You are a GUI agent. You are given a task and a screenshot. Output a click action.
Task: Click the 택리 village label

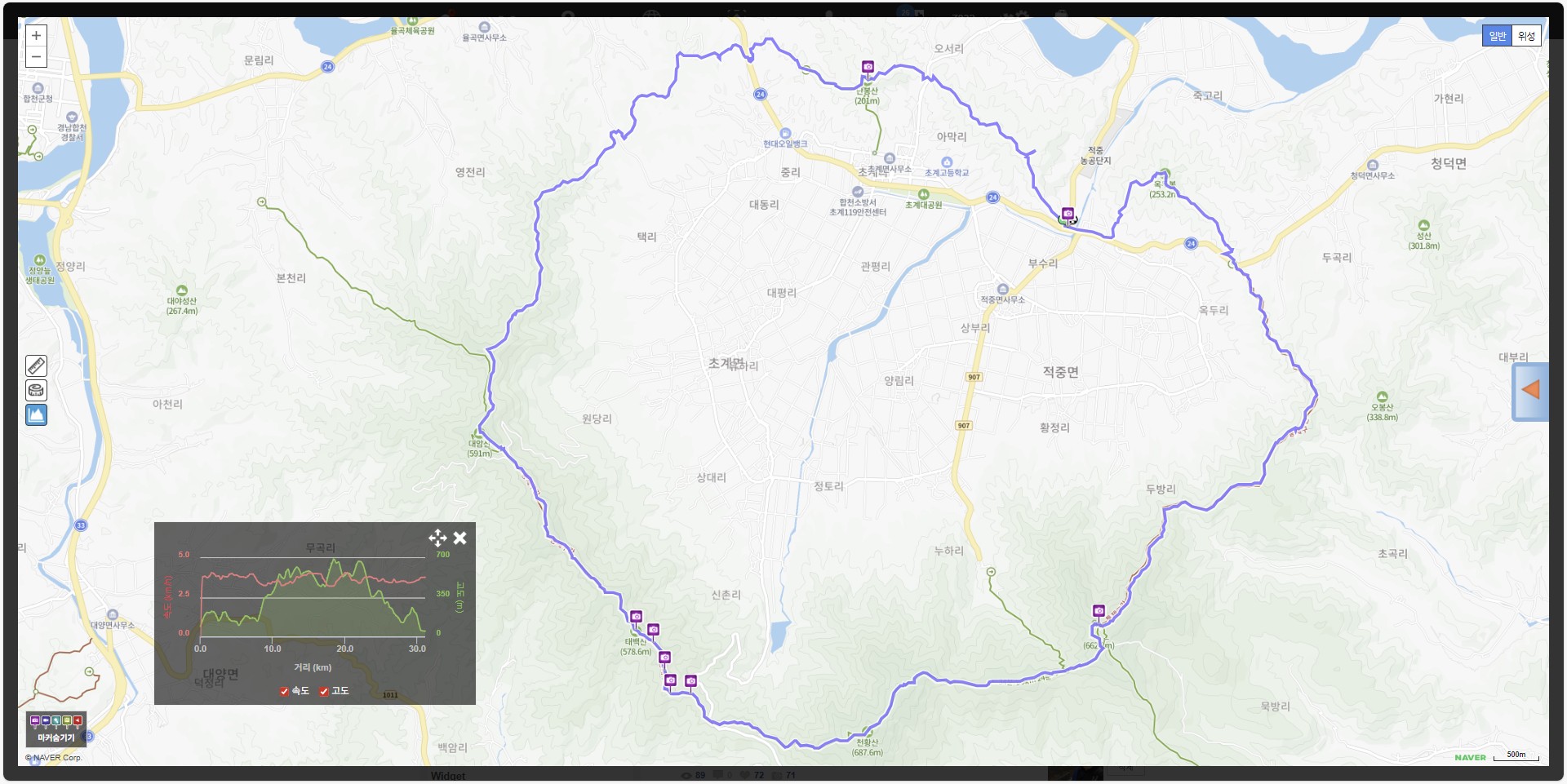(x=646, y=237)
